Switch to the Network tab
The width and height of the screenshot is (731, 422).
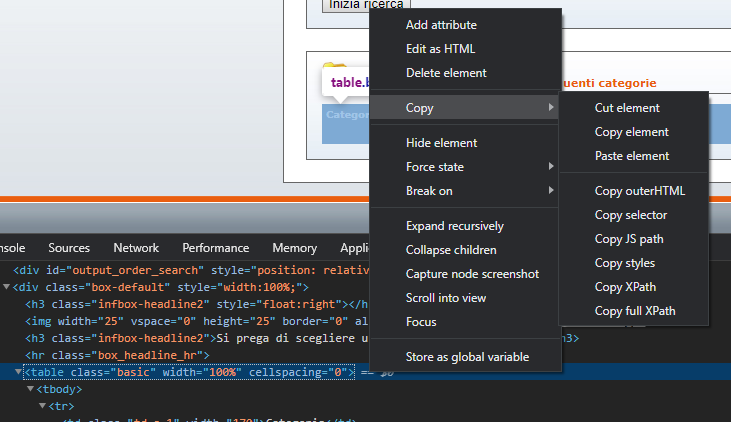coord(136,248)
